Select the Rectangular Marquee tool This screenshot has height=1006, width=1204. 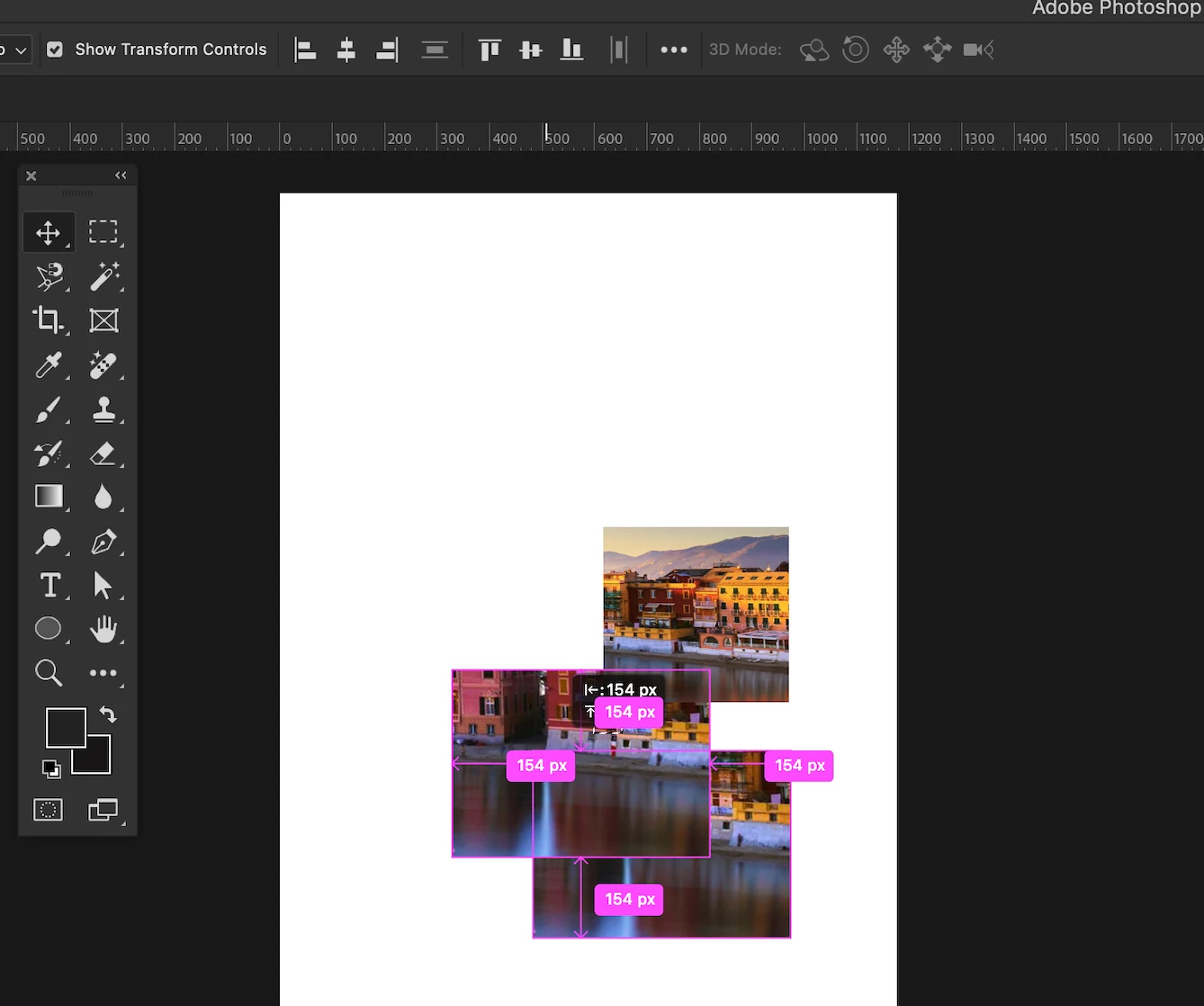[103, 232]
